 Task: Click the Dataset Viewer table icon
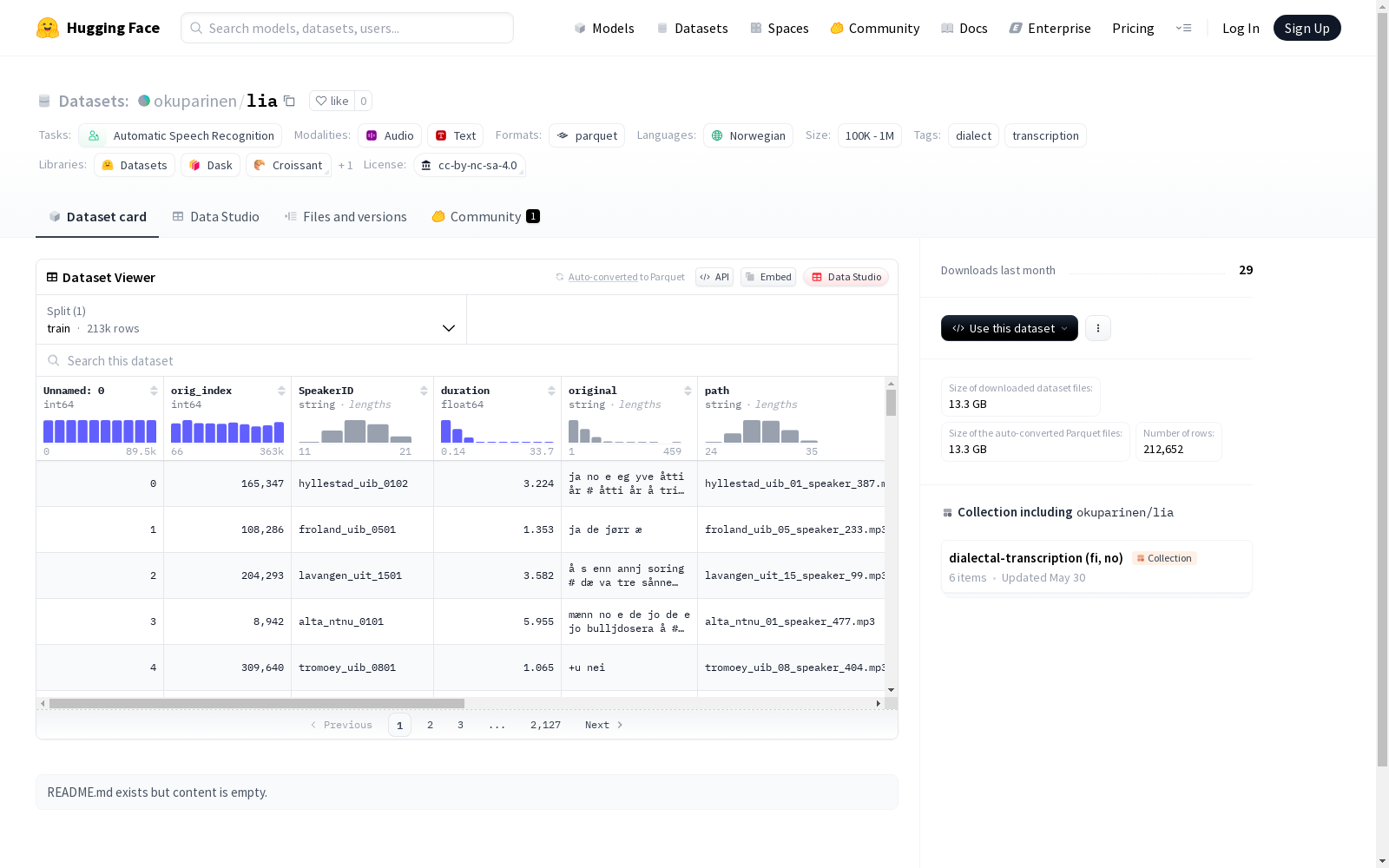tap(52, 277)
